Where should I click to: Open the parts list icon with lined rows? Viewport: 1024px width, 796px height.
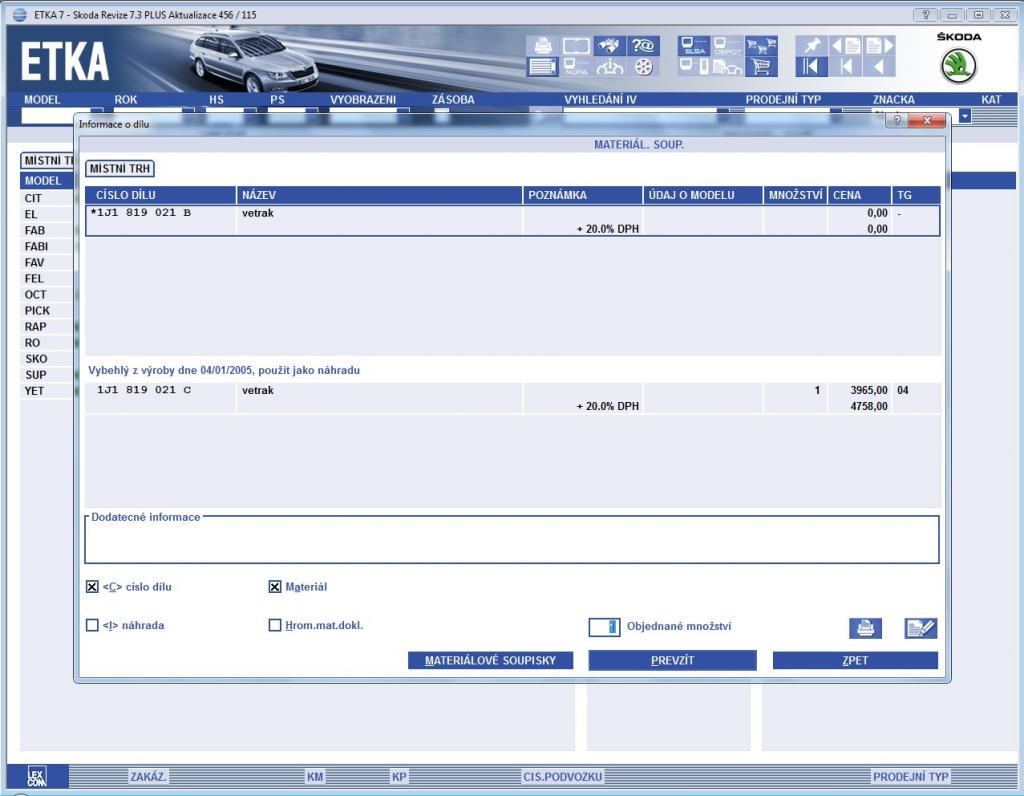pyautogui.click(x=543, y=67)
